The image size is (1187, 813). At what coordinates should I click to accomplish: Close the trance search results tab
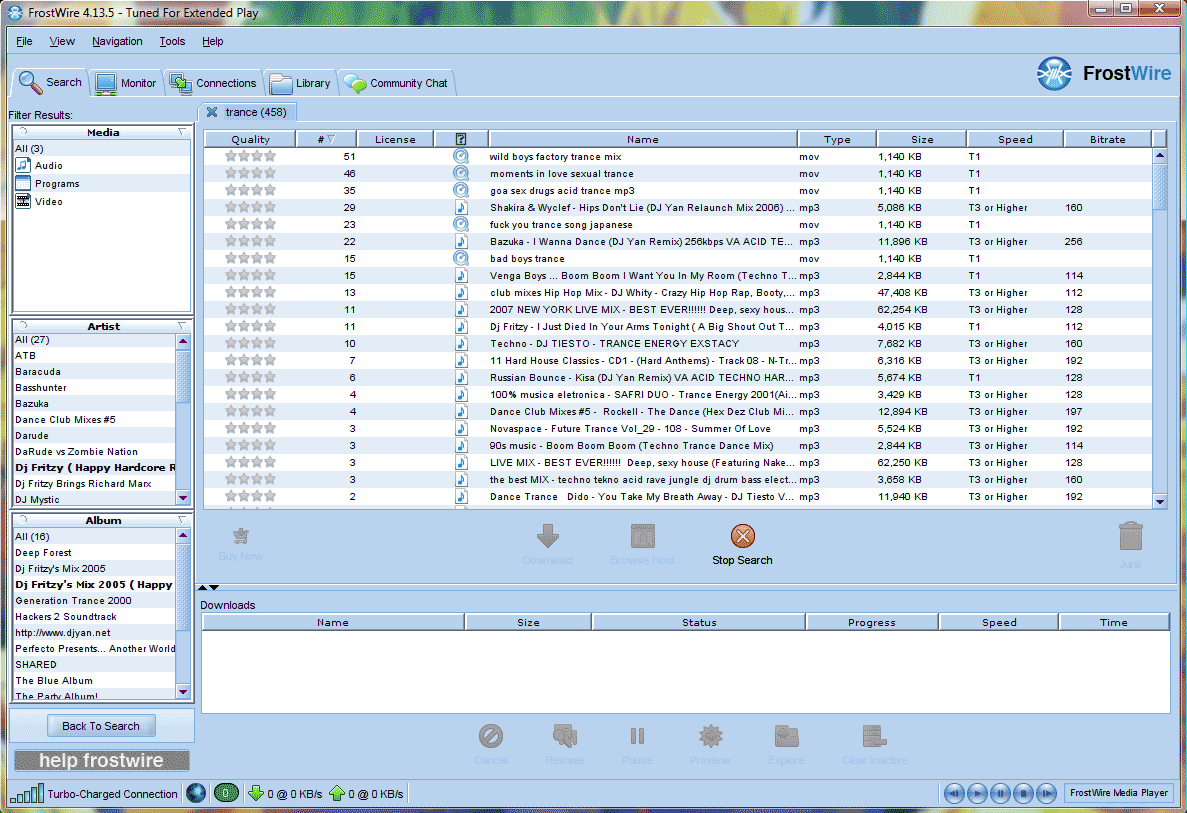[x=212, y=112]
